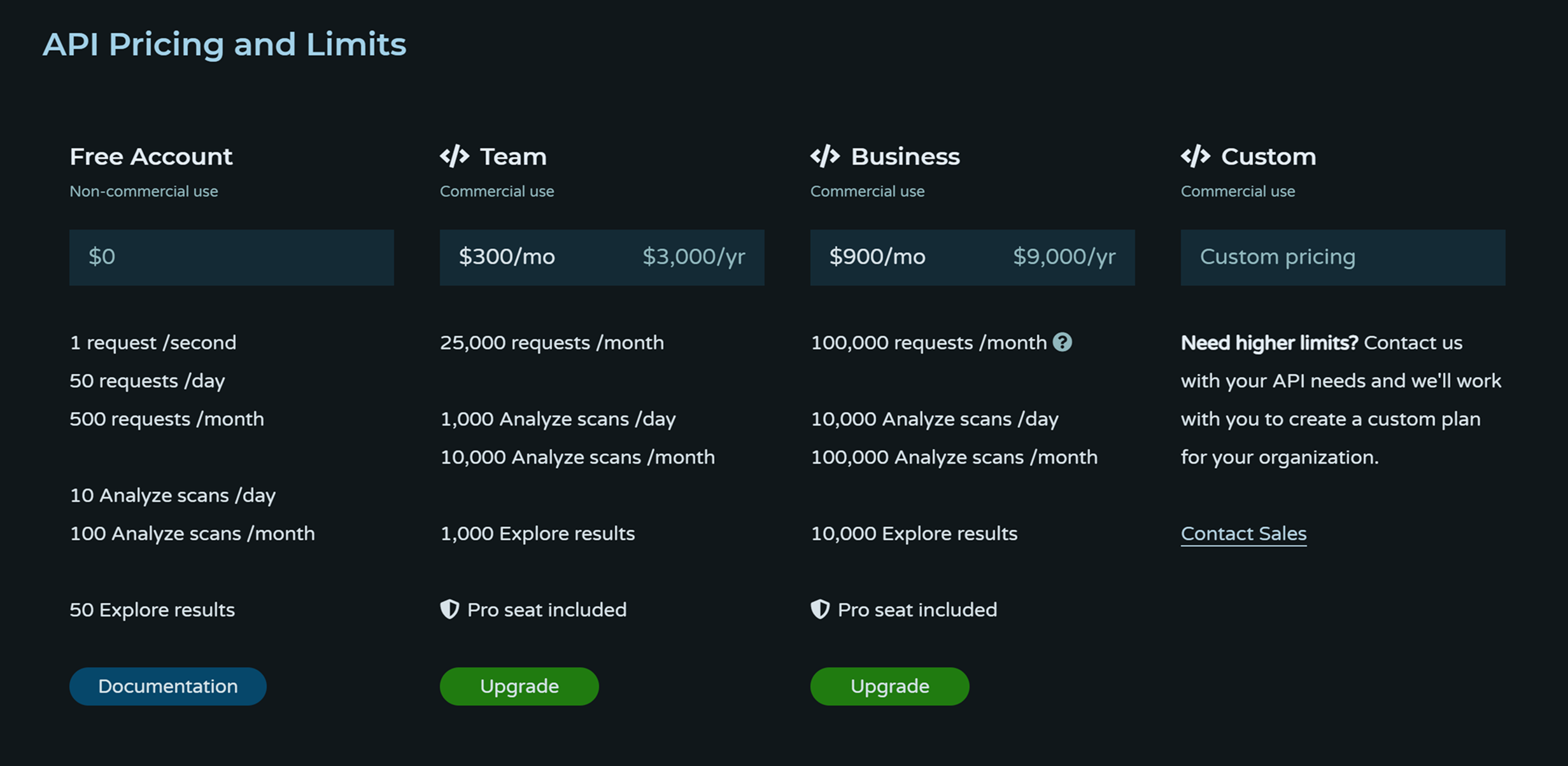The width and height of the screenshot is (1568, 766).
Task: Click the API Pricing and Limits heading
Action: click(224, 45)
